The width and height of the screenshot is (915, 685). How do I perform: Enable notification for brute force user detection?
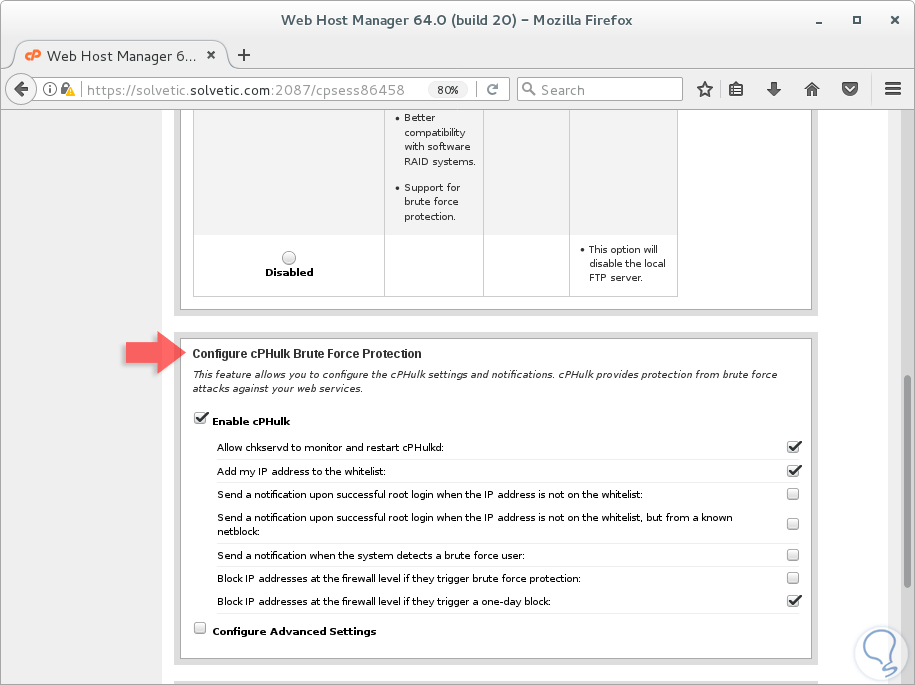click(792, 555)
